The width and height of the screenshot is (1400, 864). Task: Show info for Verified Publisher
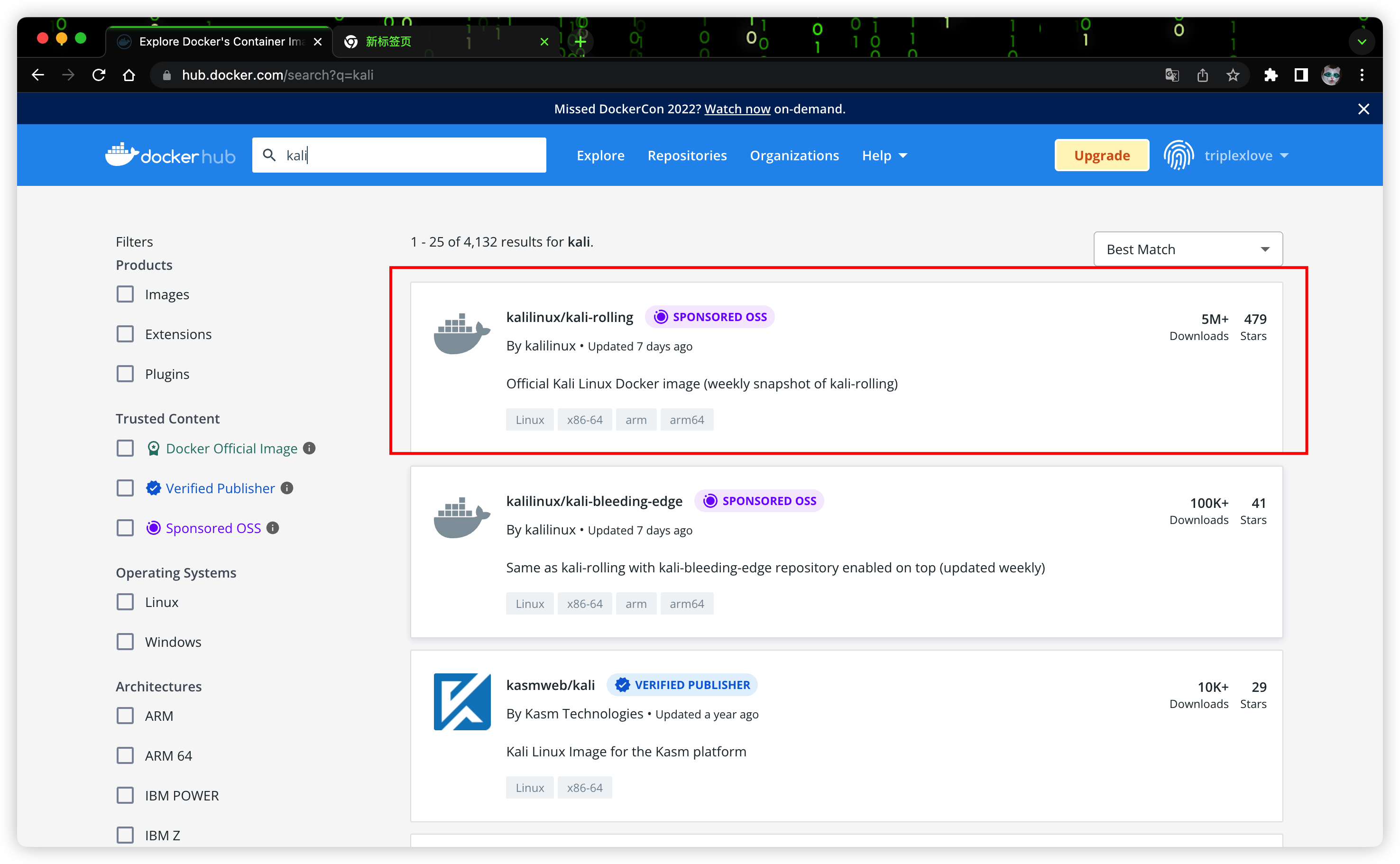pos(287,488)
